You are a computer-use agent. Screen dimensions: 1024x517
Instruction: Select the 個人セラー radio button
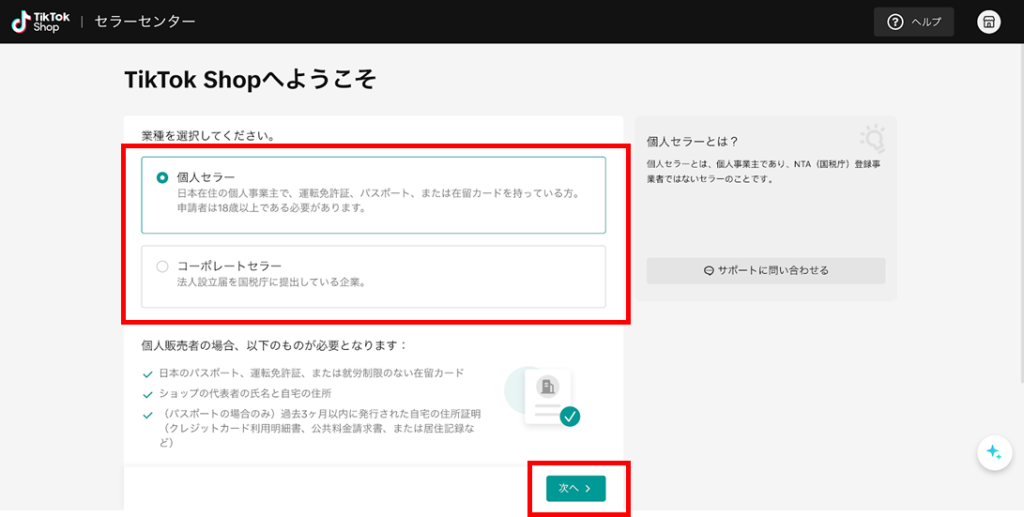[x=162, y=178]
